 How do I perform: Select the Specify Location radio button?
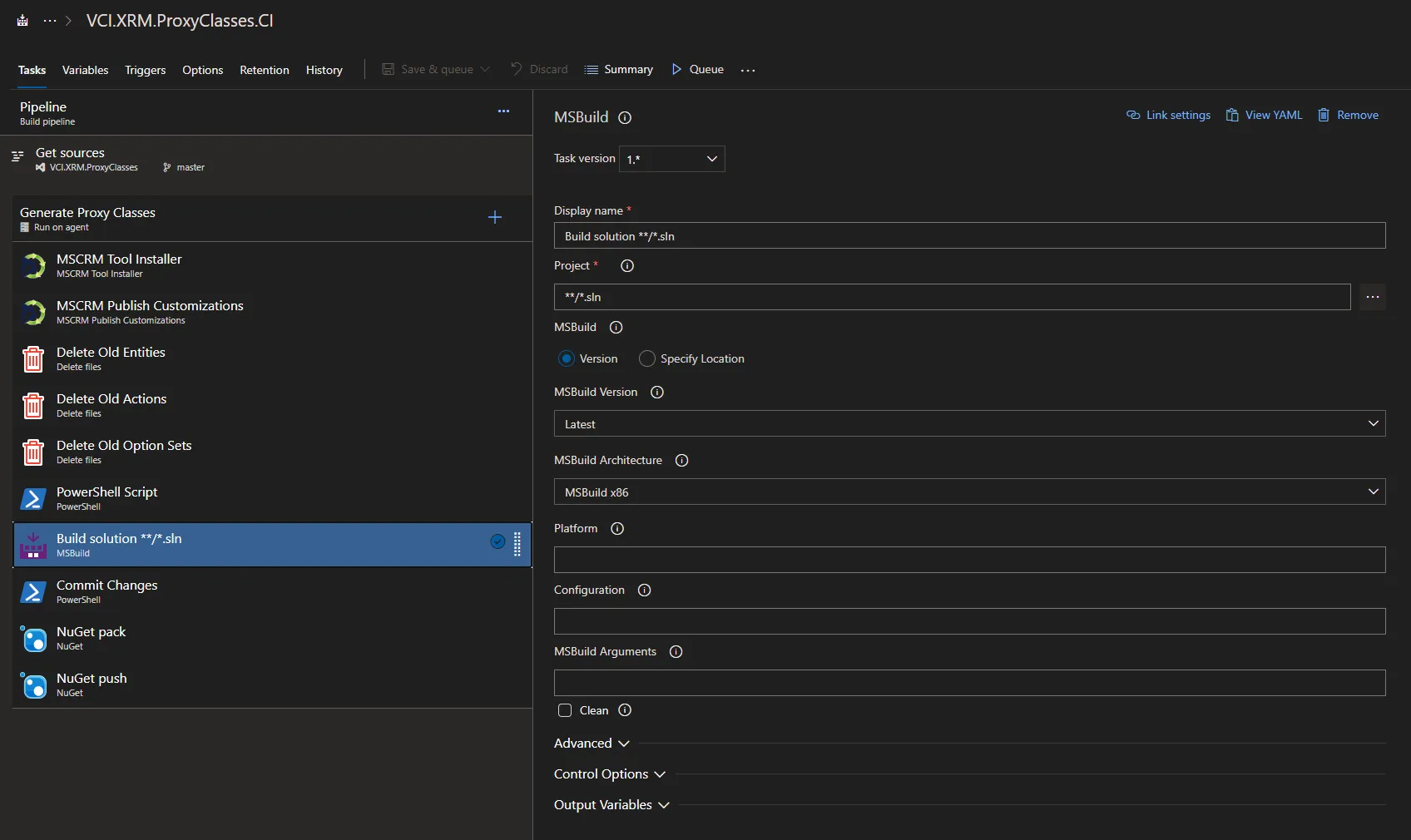pos(647,359)
